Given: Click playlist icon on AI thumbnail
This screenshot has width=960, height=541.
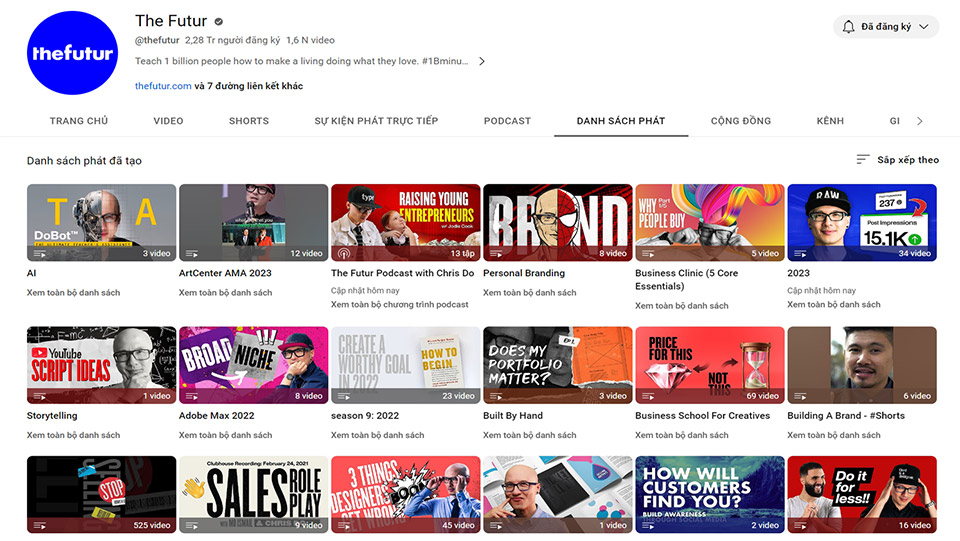Looking at the screenshot, I should tap(38, 254).
